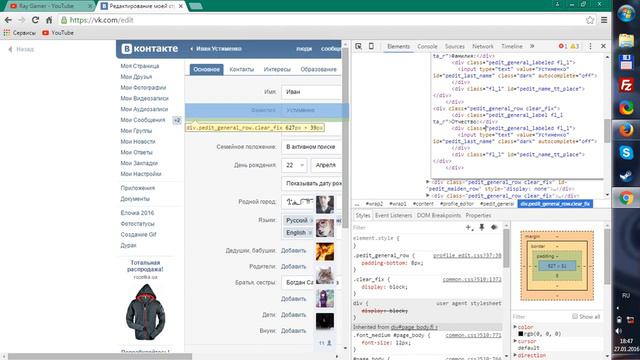Open the Properties pane

(x=478, y=216)
